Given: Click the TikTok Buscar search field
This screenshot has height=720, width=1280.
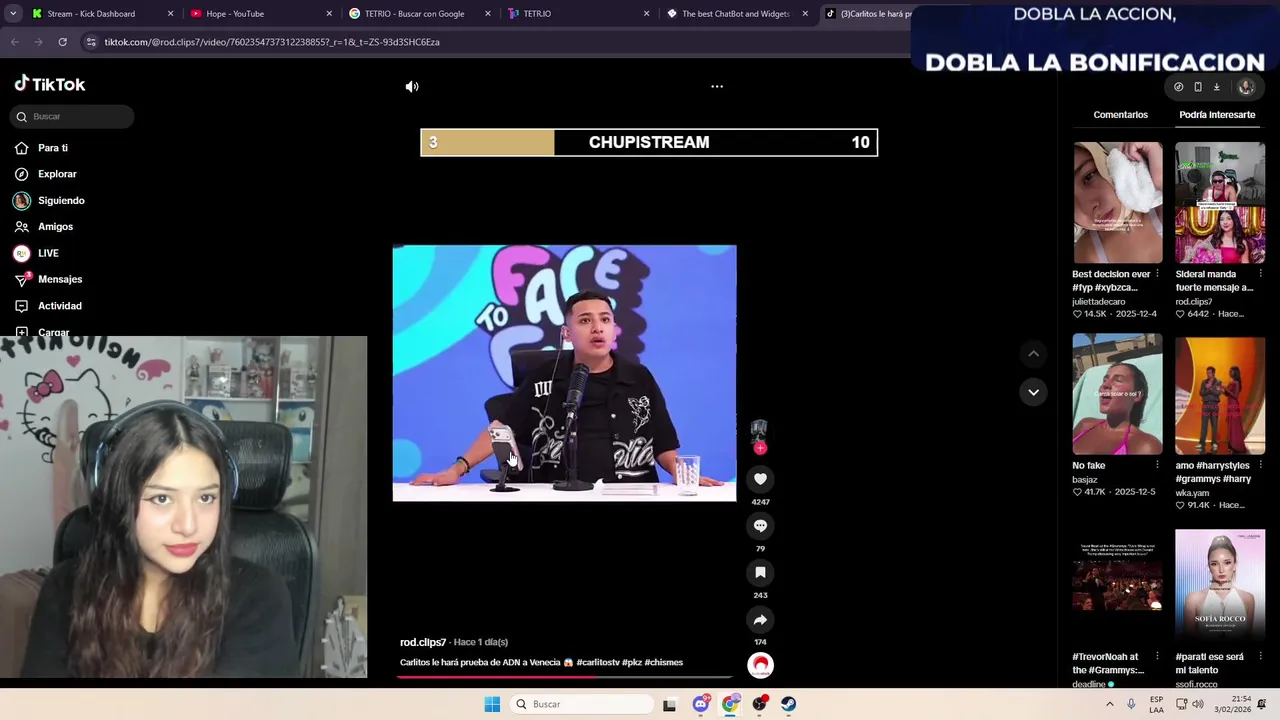Looking at the screenshot, I should point(73,117).
